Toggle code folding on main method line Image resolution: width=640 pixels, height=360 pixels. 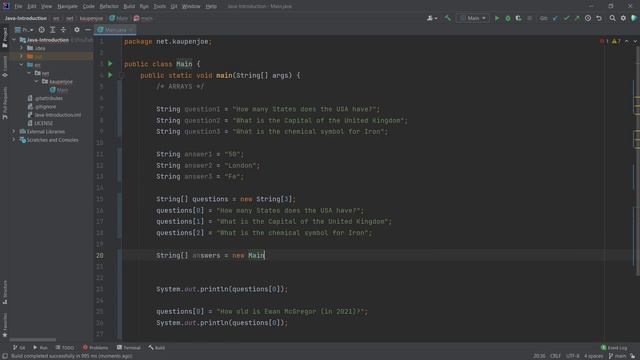[121, 76]
